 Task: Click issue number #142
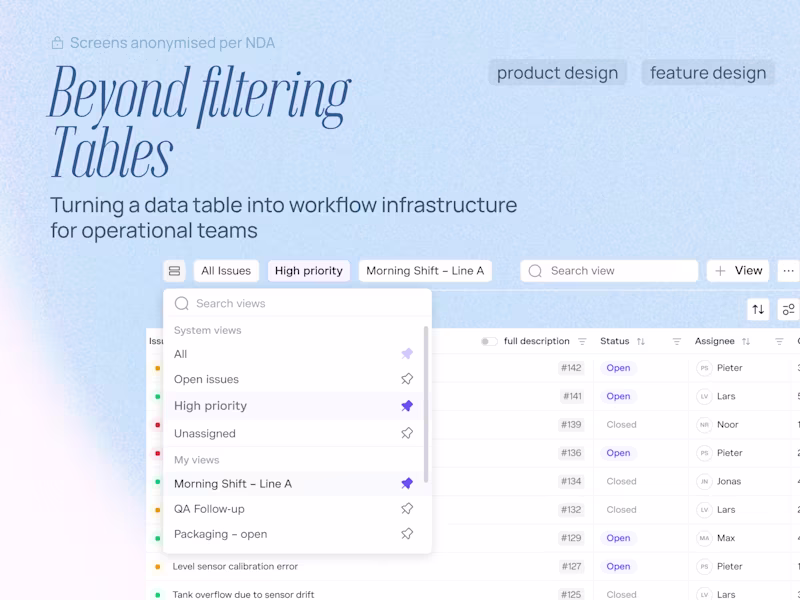pyautogui.click(x=571, y=368)
